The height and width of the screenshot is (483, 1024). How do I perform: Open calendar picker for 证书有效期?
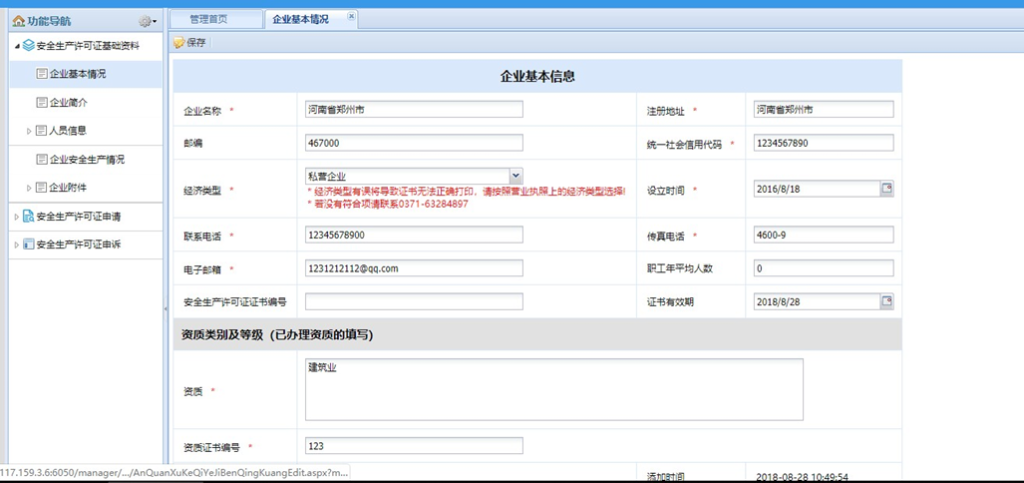coord(887,302)
